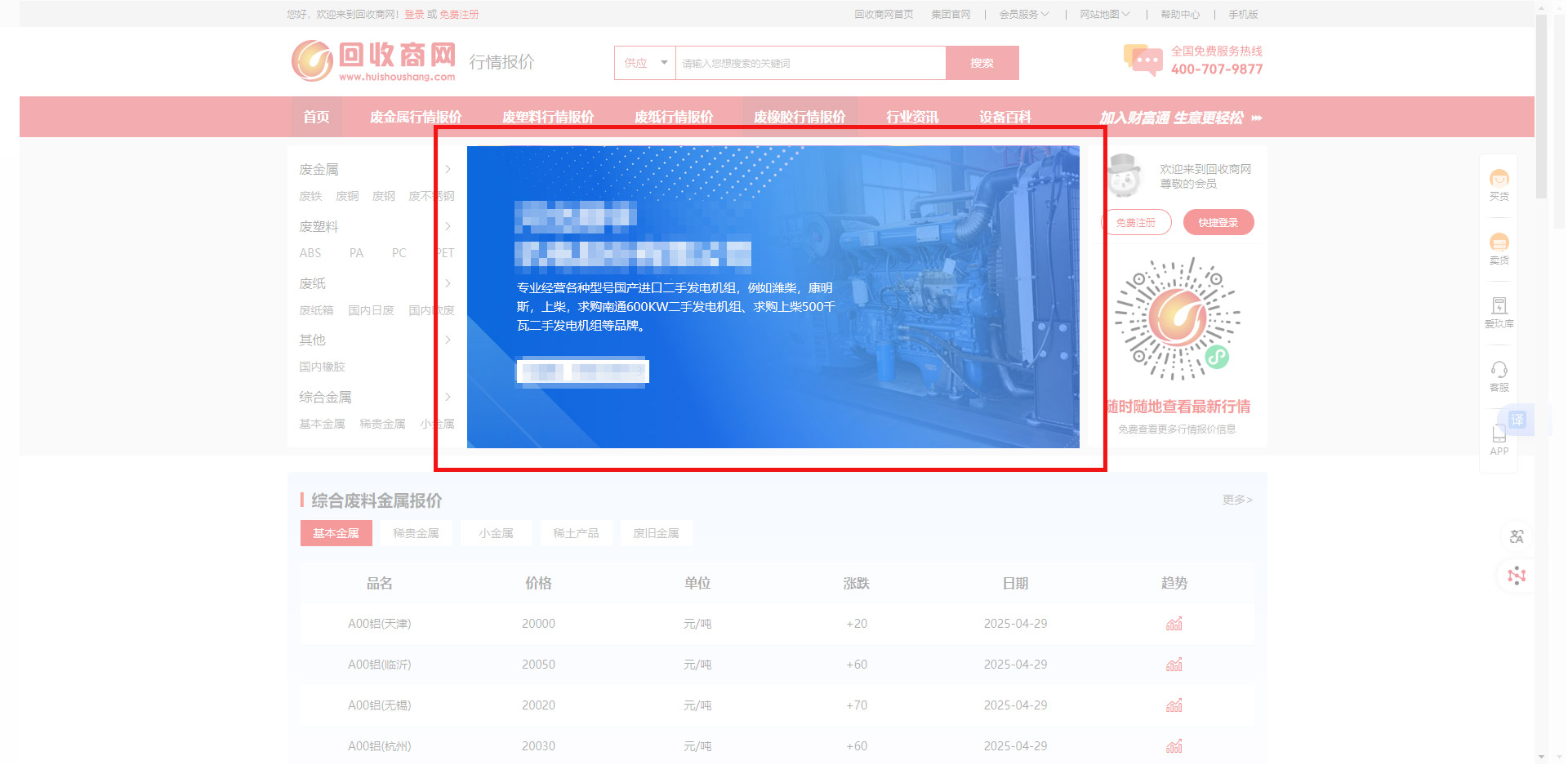The width and height of the screenshot is (1568, 765).
Task: Click the trend chart icon for A00铝(无锡)
Action: pos(1174,705)
